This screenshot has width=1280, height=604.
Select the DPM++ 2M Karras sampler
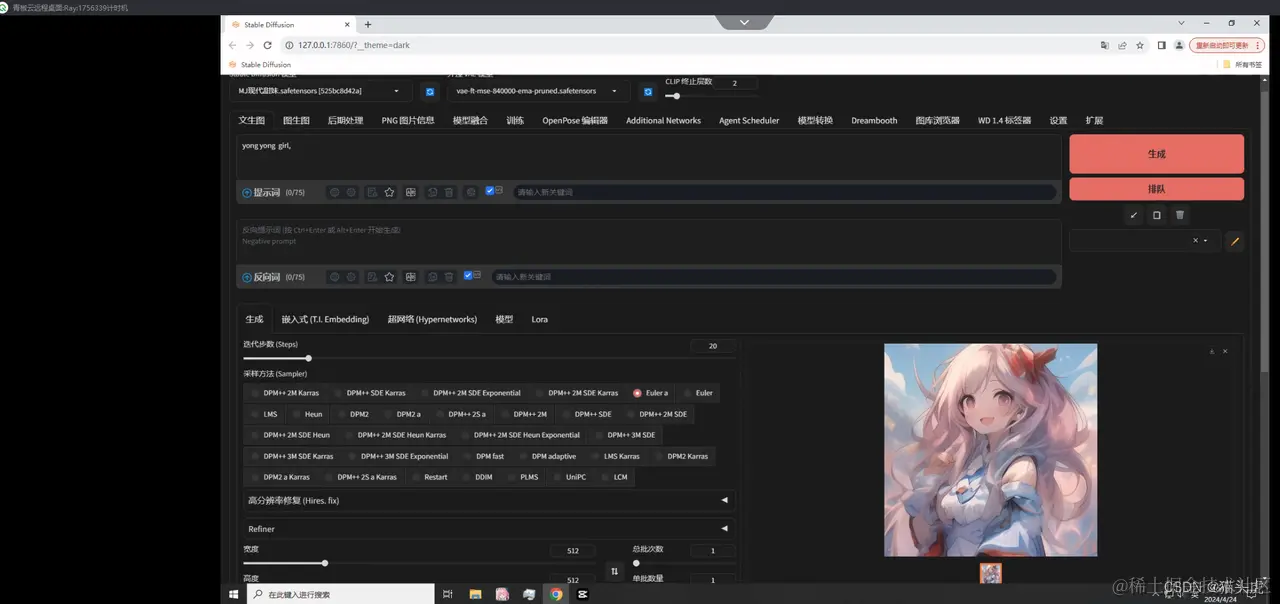pyautogui.click(x=286, y=393)
